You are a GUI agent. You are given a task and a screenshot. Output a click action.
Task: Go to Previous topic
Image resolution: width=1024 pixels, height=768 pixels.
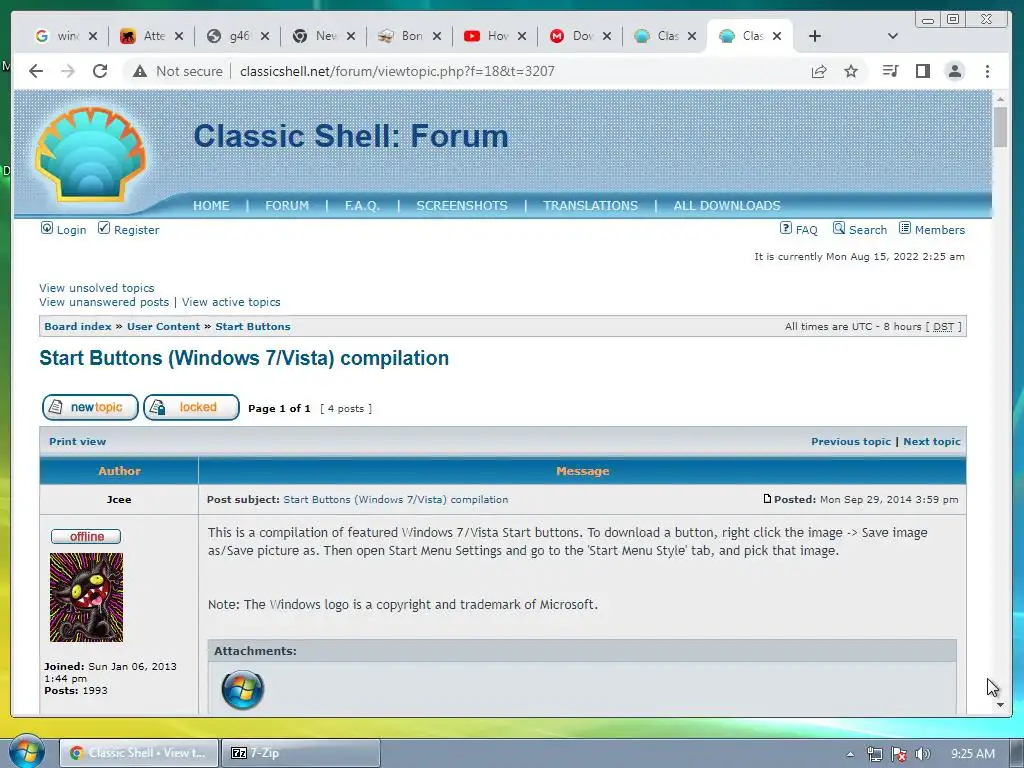(851, 441)
